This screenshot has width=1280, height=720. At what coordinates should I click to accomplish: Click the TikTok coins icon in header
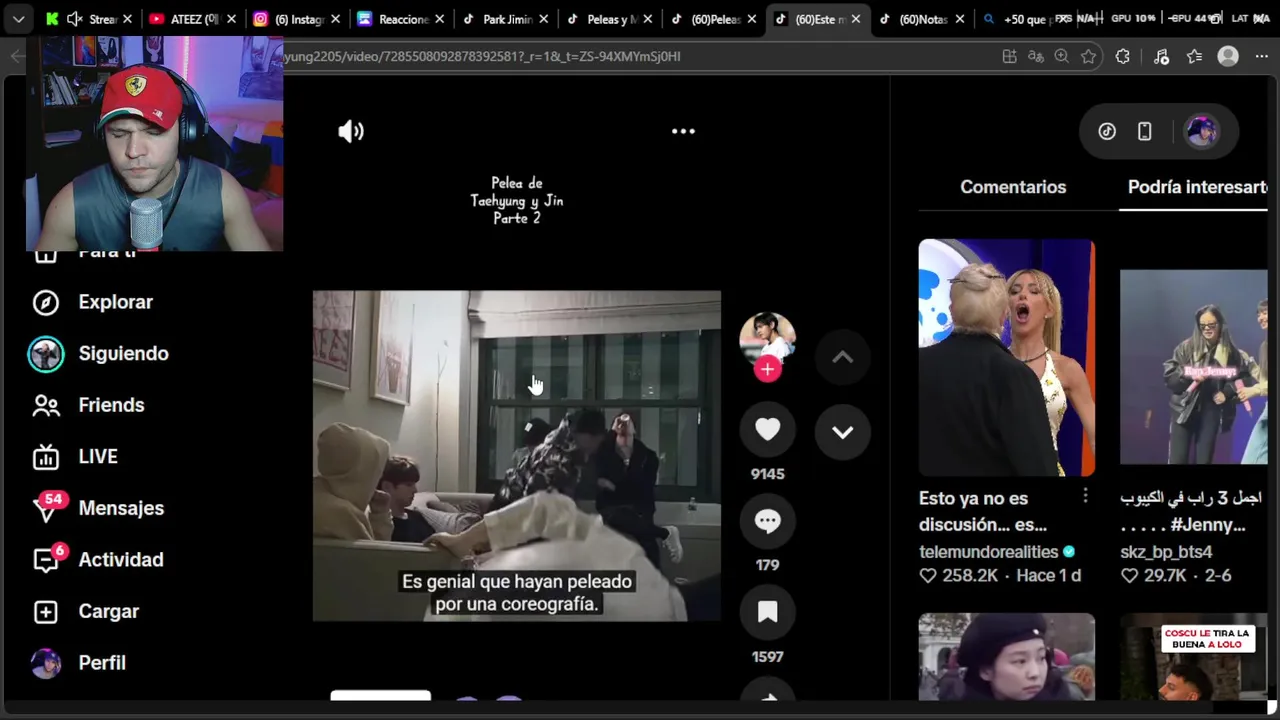point(1107,131)
